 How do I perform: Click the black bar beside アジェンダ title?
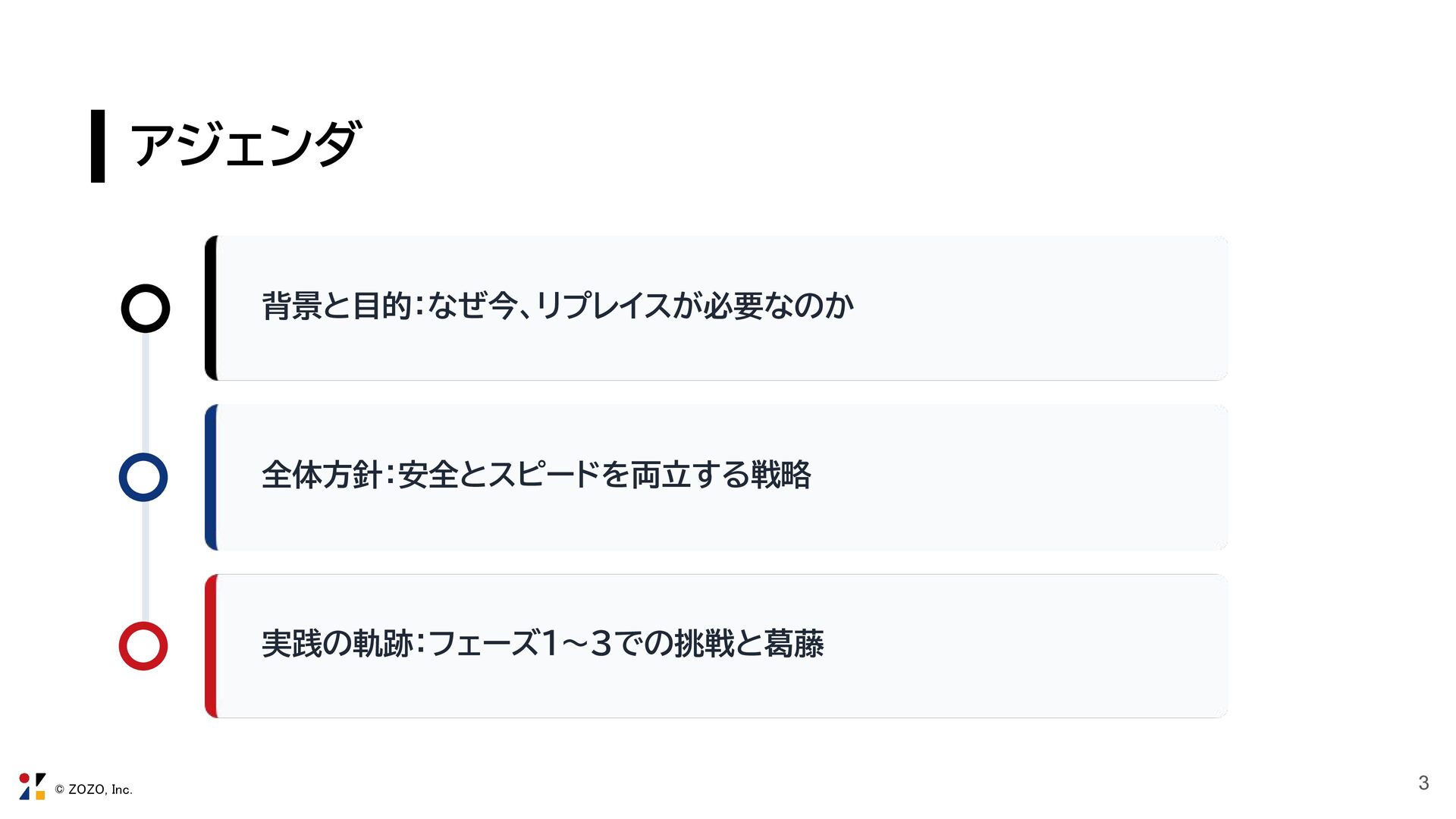click(x=98, y=146)
